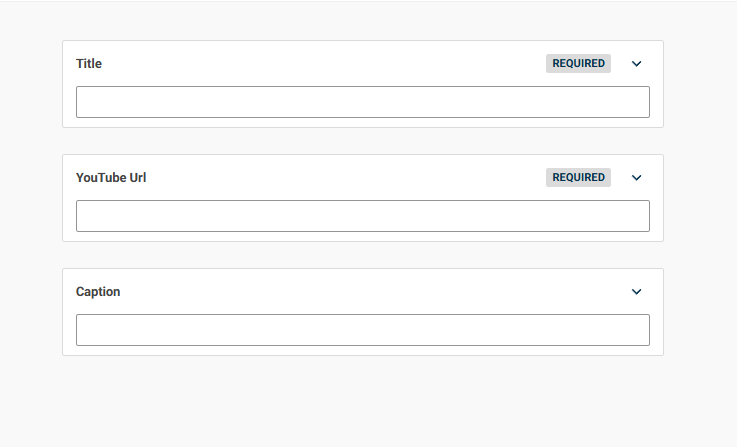The image size is (737, 447).
Task: Select the down arrow icon in YouTube Url header
Action: (636, 178)
